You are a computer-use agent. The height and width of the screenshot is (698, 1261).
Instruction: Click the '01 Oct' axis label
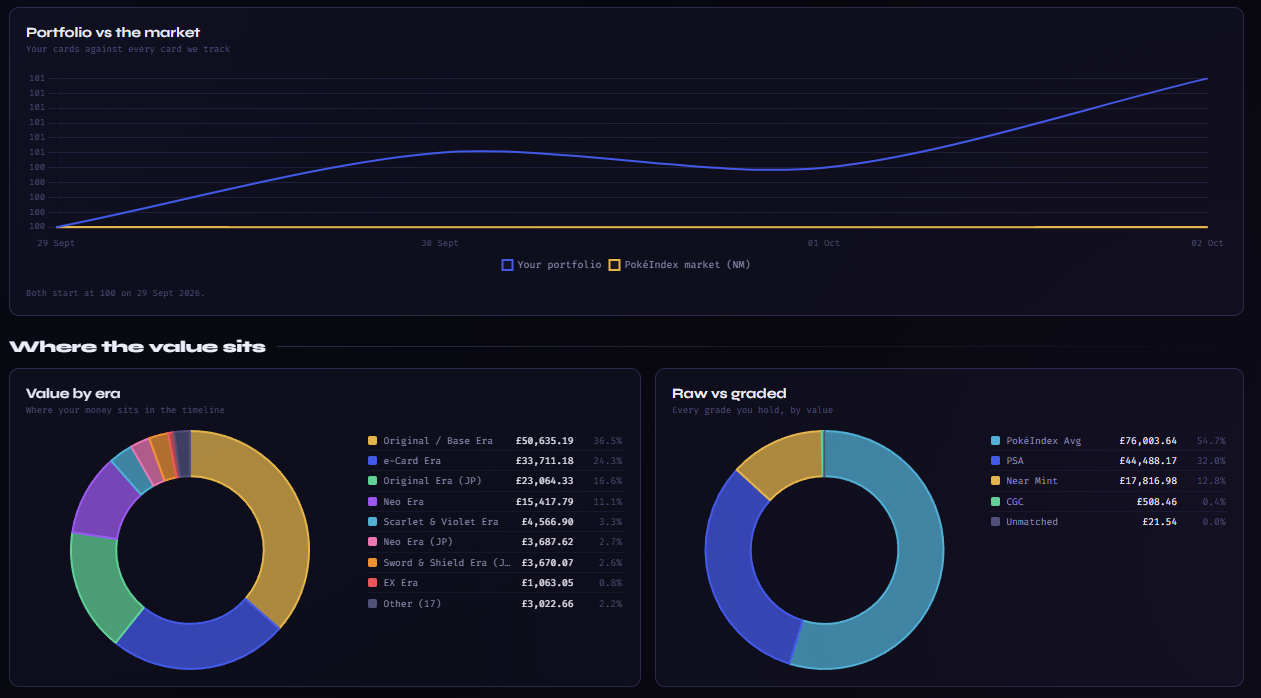pos(824,243)
